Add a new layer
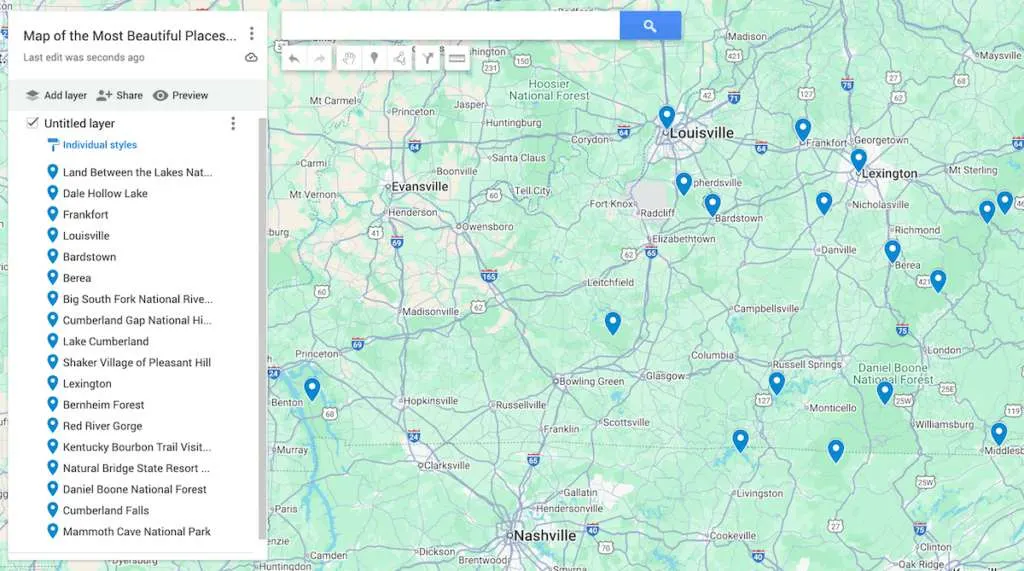 tap(56, 95)
